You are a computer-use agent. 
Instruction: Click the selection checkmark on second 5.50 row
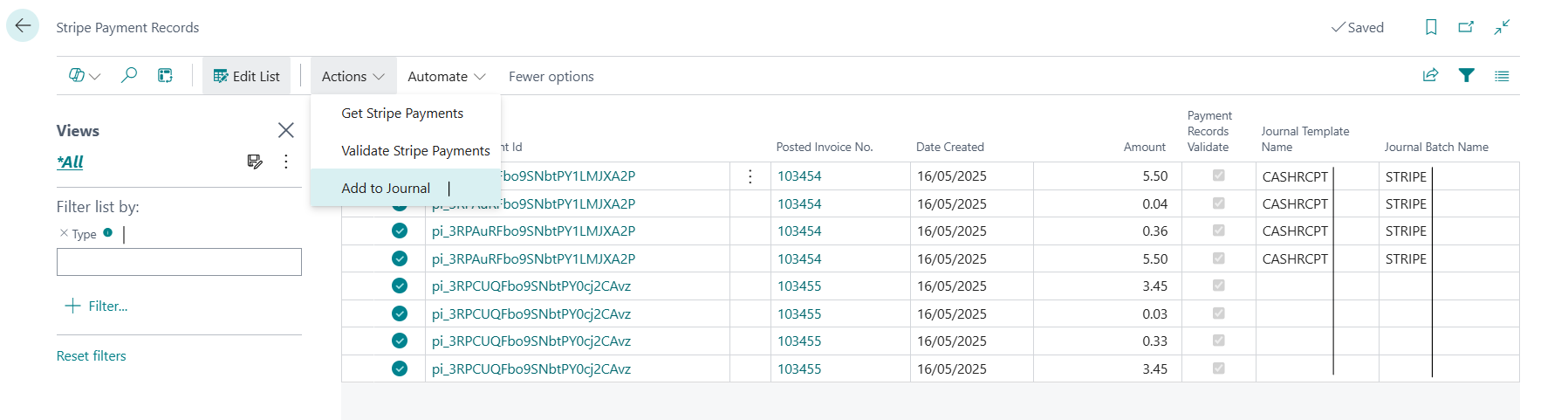pos(400,258)
